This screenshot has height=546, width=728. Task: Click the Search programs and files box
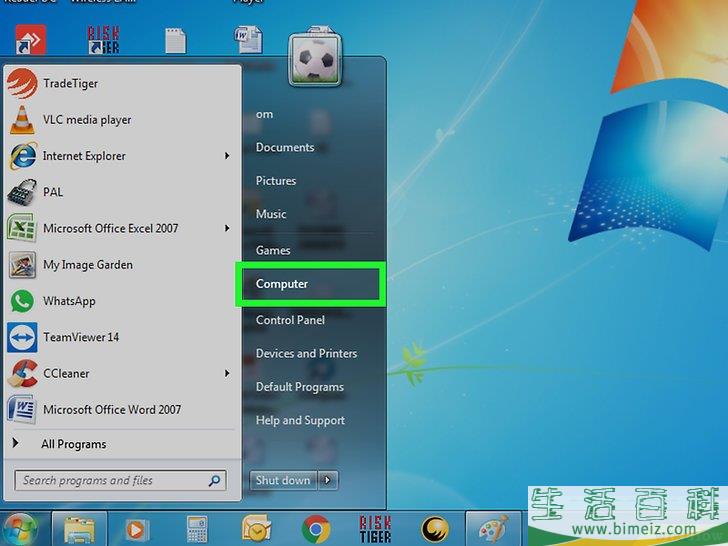112,481
